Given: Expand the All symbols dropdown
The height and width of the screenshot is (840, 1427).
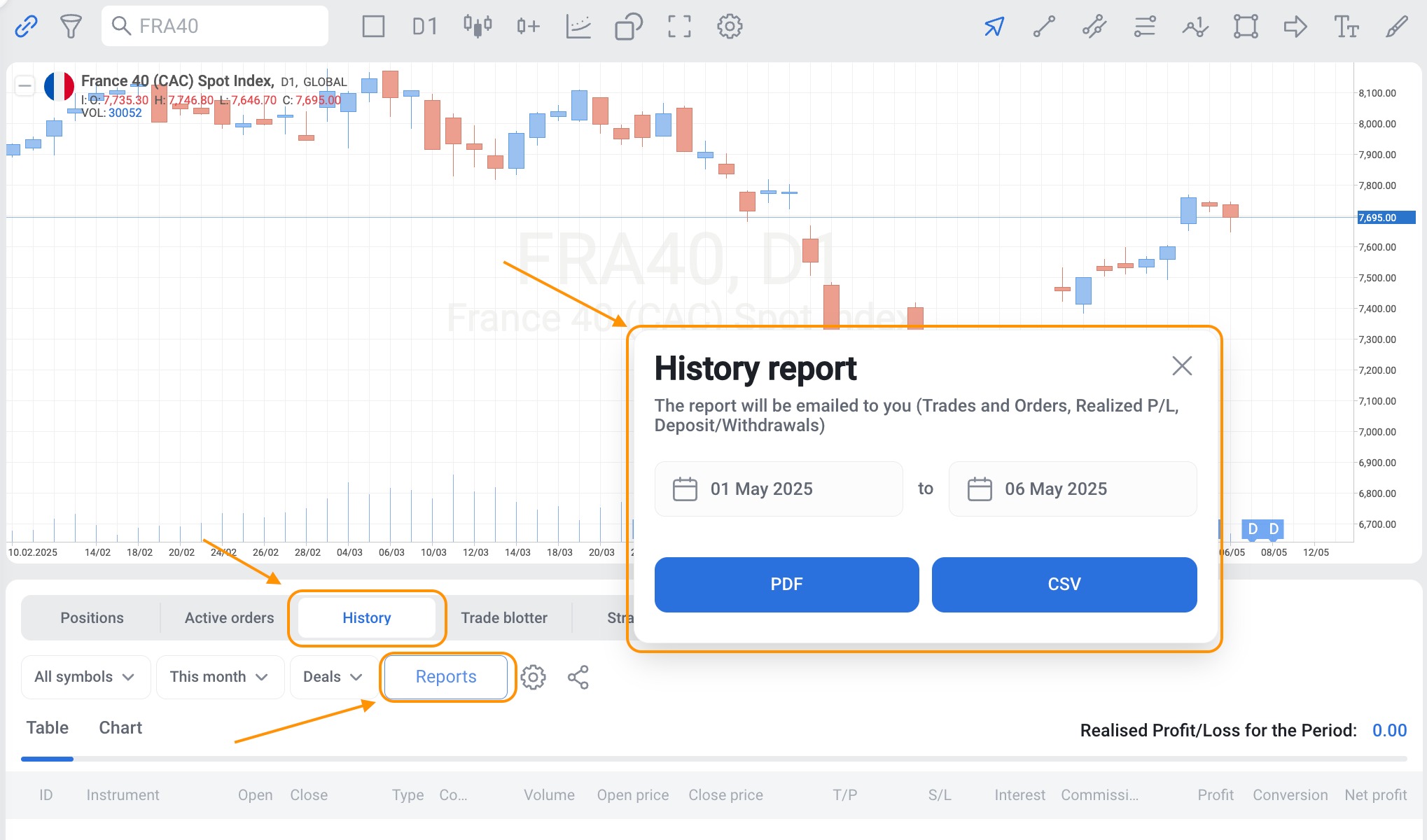Looking at the screenshot, I should pyautogui.click(x=85, y=677).
